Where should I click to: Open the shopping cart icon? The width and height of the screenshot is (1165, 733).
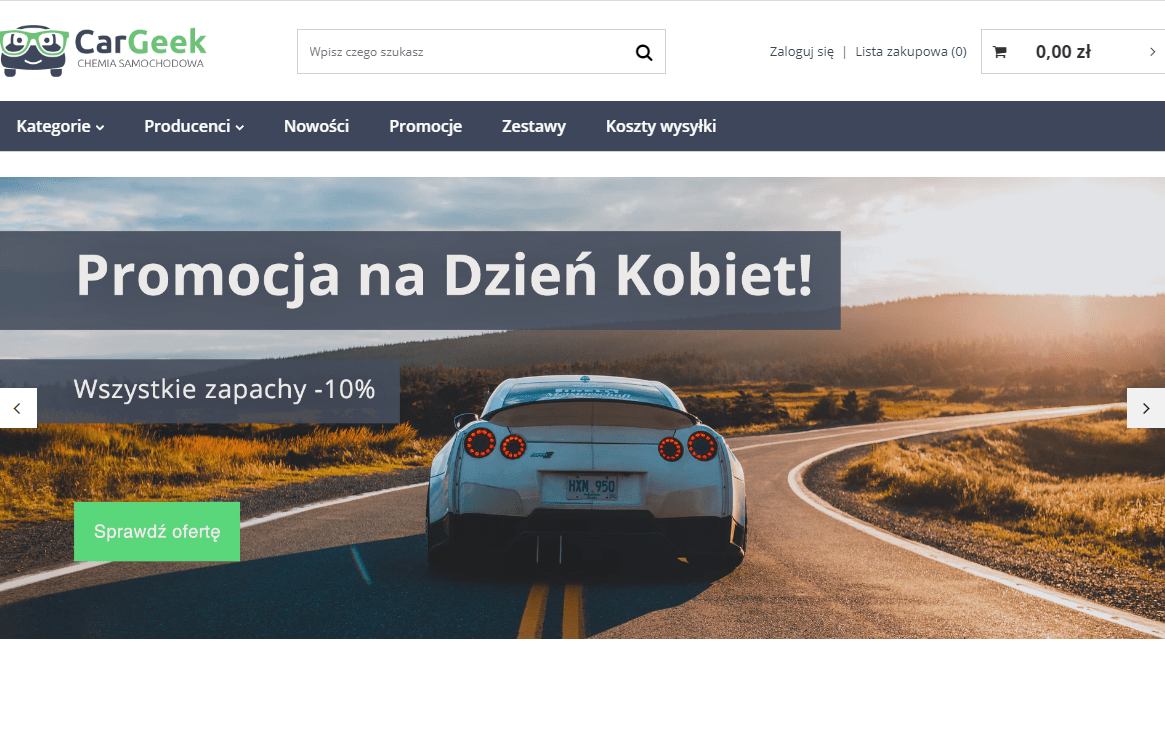999,52
